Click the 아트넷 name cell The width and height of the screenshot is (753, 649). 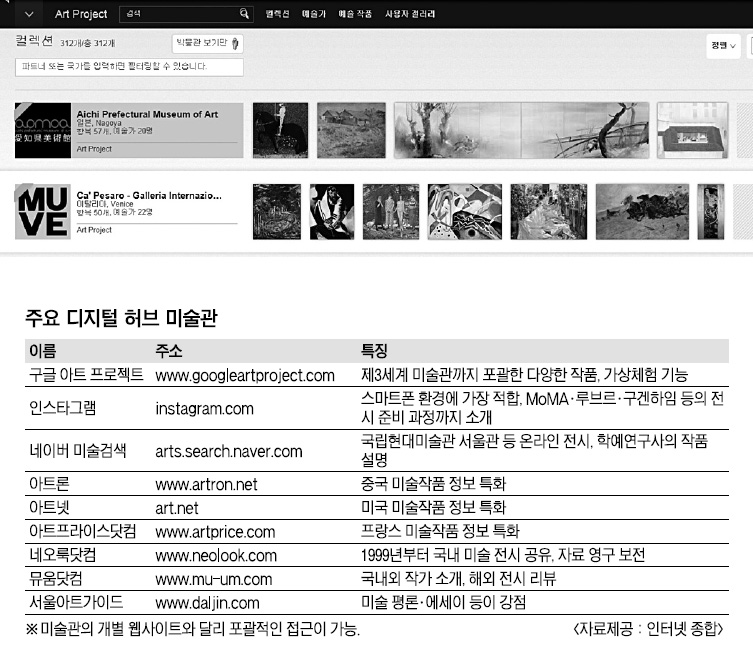click(x=49, y=507)
